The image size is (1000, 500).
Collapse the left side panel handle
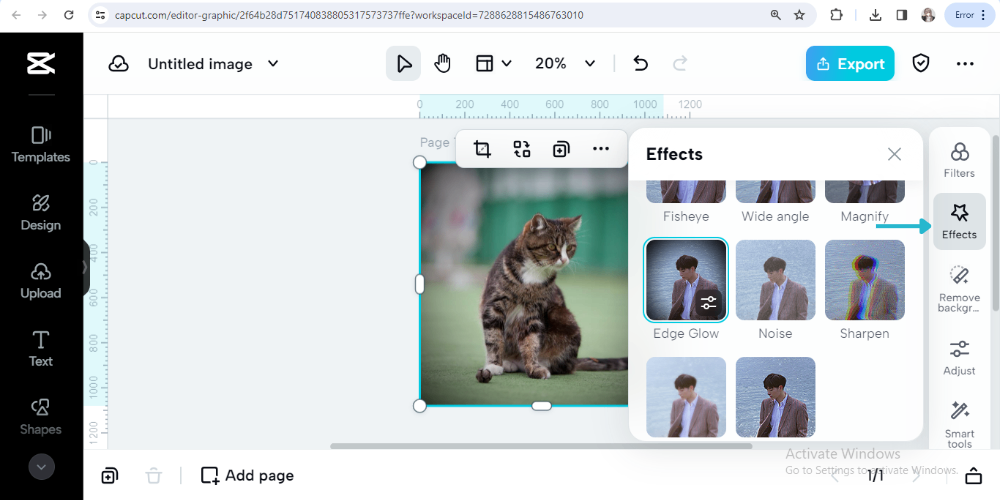pos(85,268)
